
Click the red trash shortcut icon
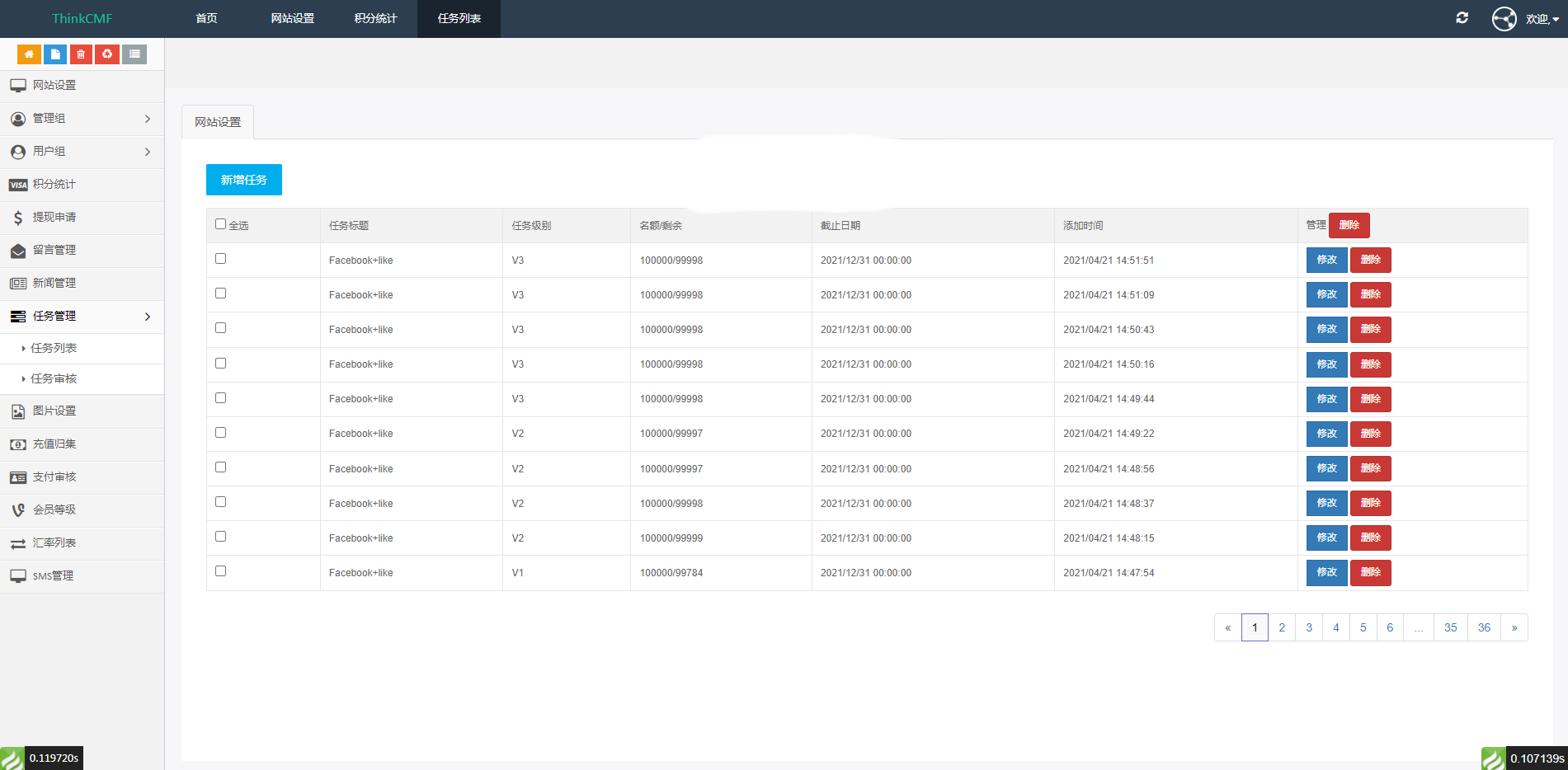[81, 54]
